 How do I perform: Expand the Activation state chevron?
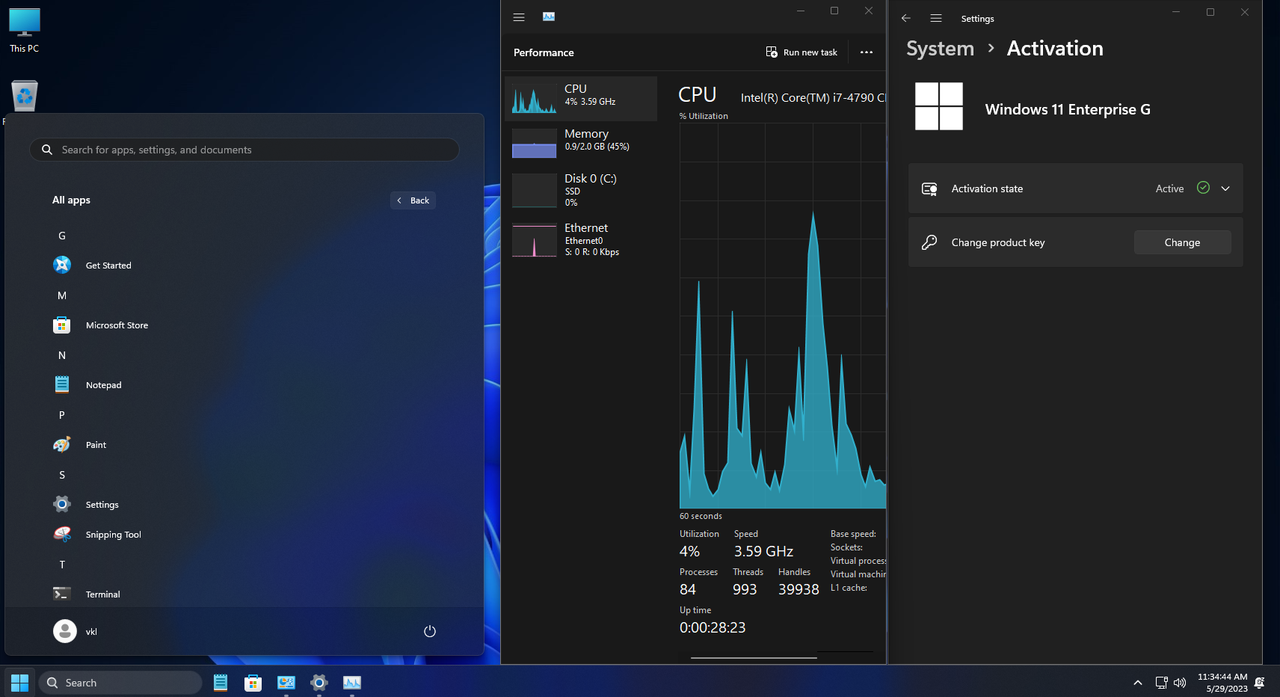click(x=1225, y=188)
